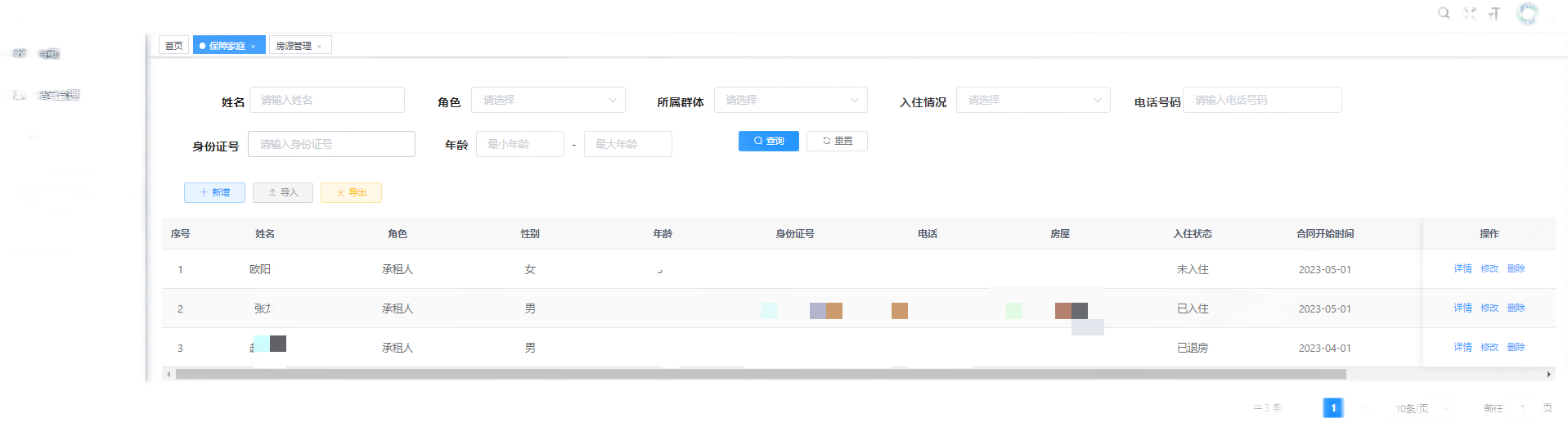Click the horizontal table scrollbar

[x=761, y=374]
